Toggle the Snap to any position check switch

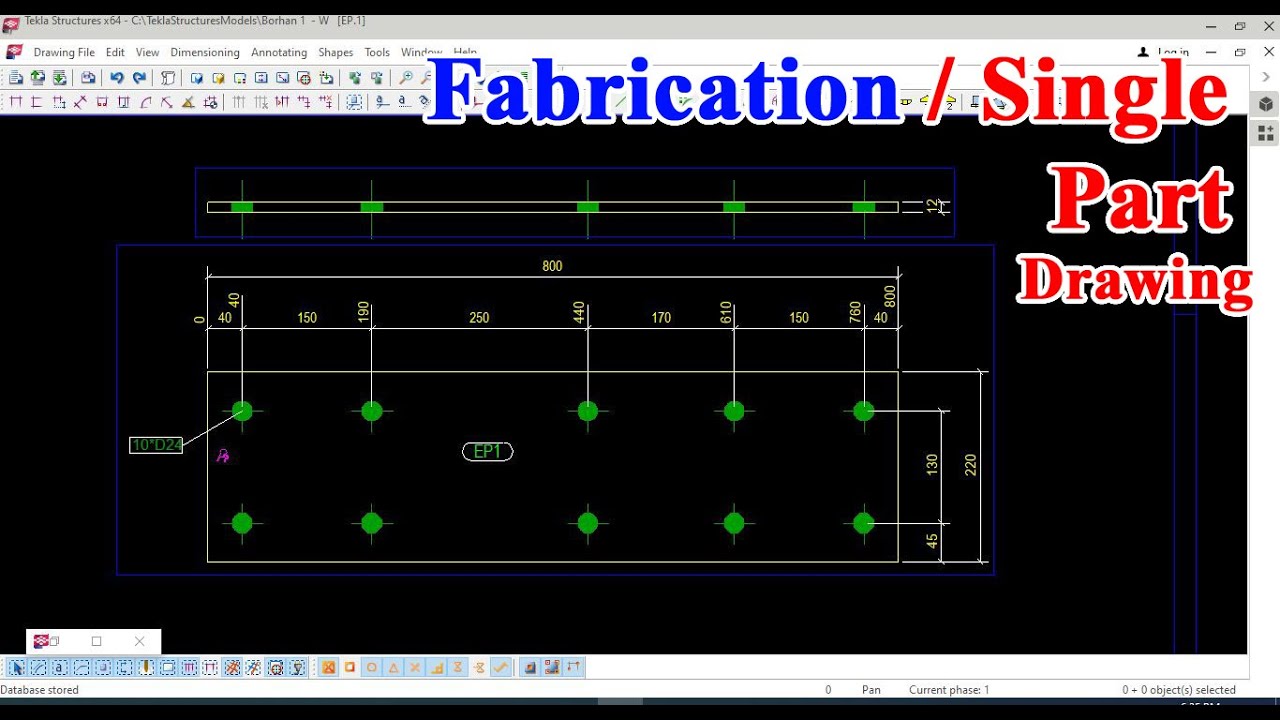click(499, 667)
